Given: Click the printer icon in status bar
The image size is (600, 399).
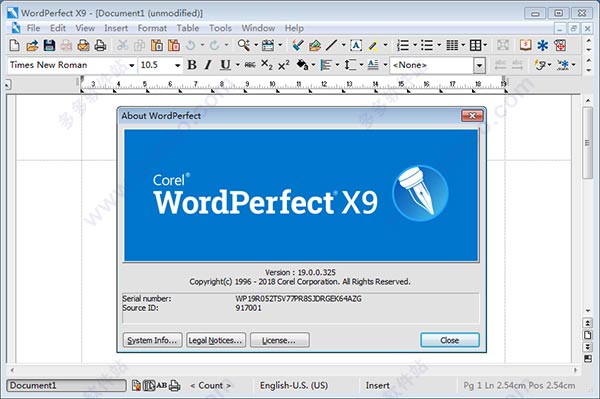Looking at the screenshot, I should click(x=174, y=386).
